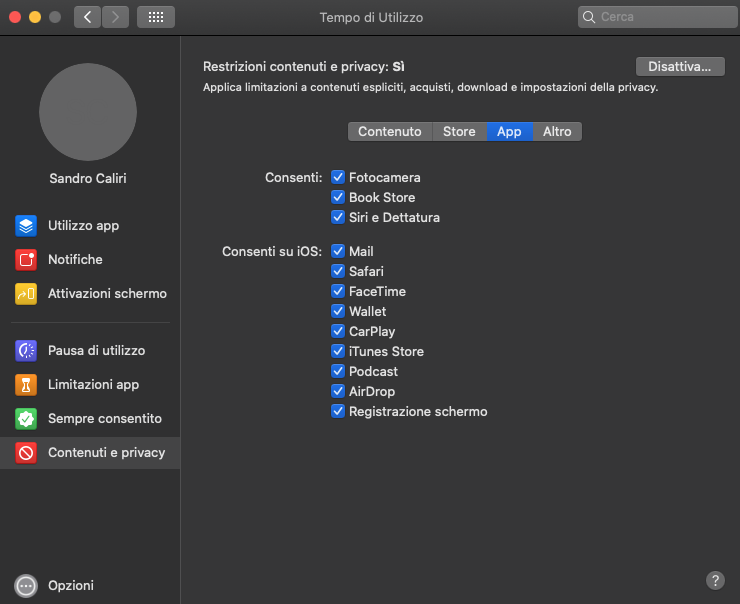740x604 pixels.
Task: Click the Disattiva... button
Action: click(x=680, y=67)
